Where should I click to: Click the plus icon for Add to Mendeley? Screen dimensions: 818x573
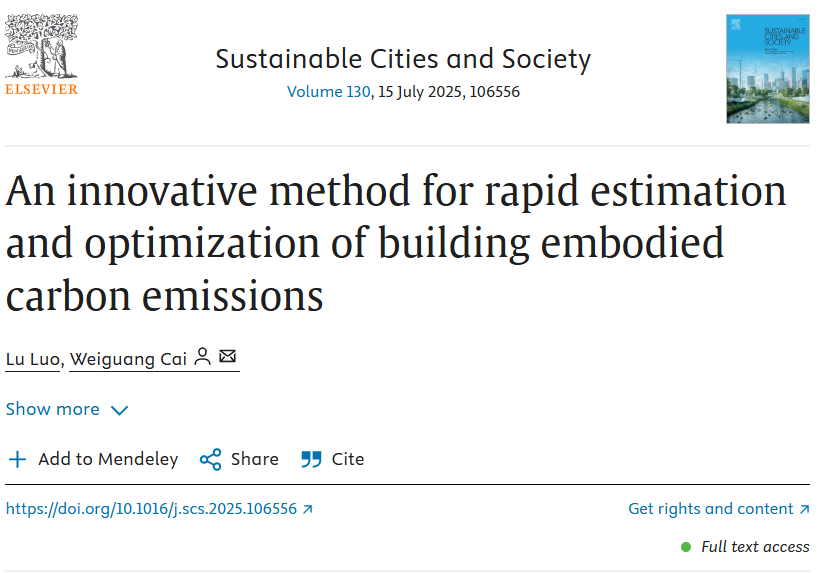tap(17, 459)
